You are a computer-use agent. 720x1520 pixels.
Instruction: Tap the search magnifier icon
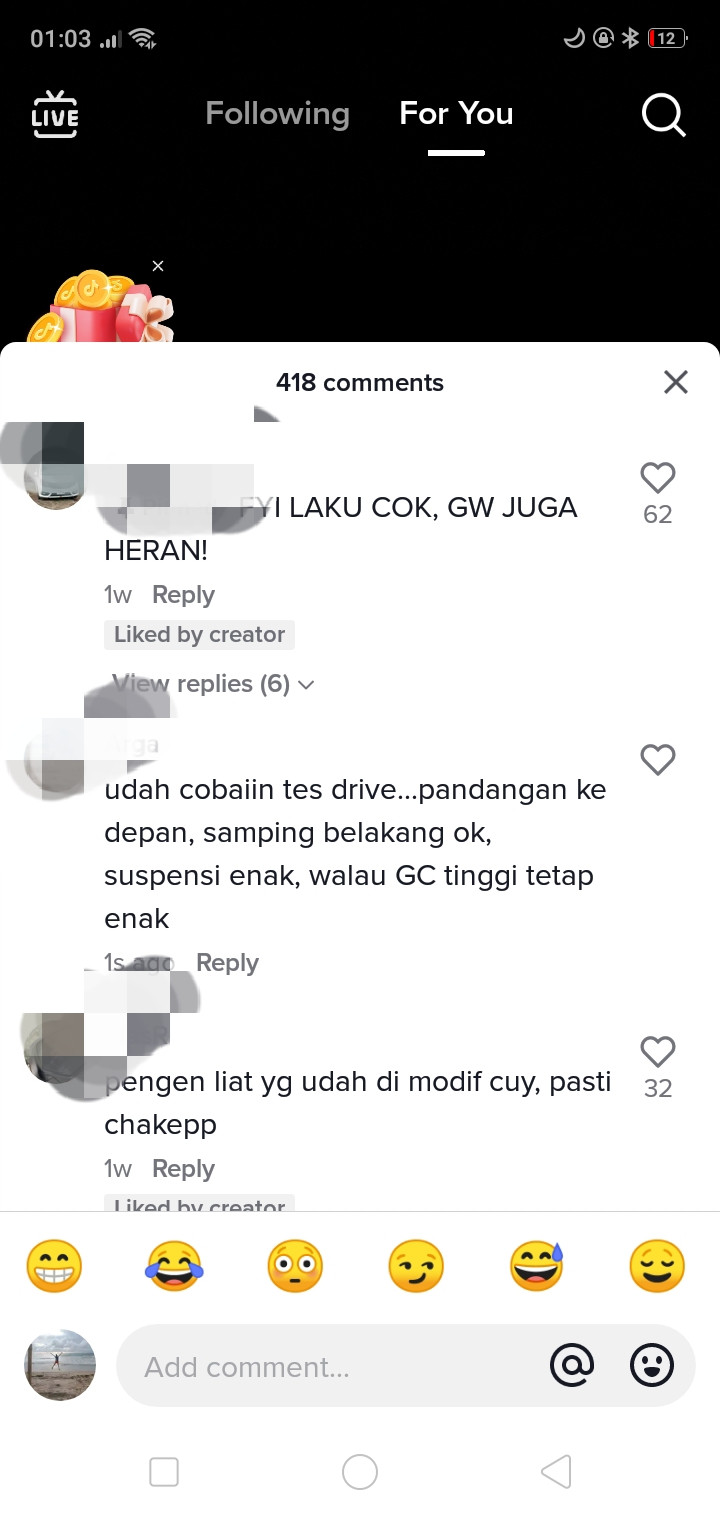pos(663,114)
